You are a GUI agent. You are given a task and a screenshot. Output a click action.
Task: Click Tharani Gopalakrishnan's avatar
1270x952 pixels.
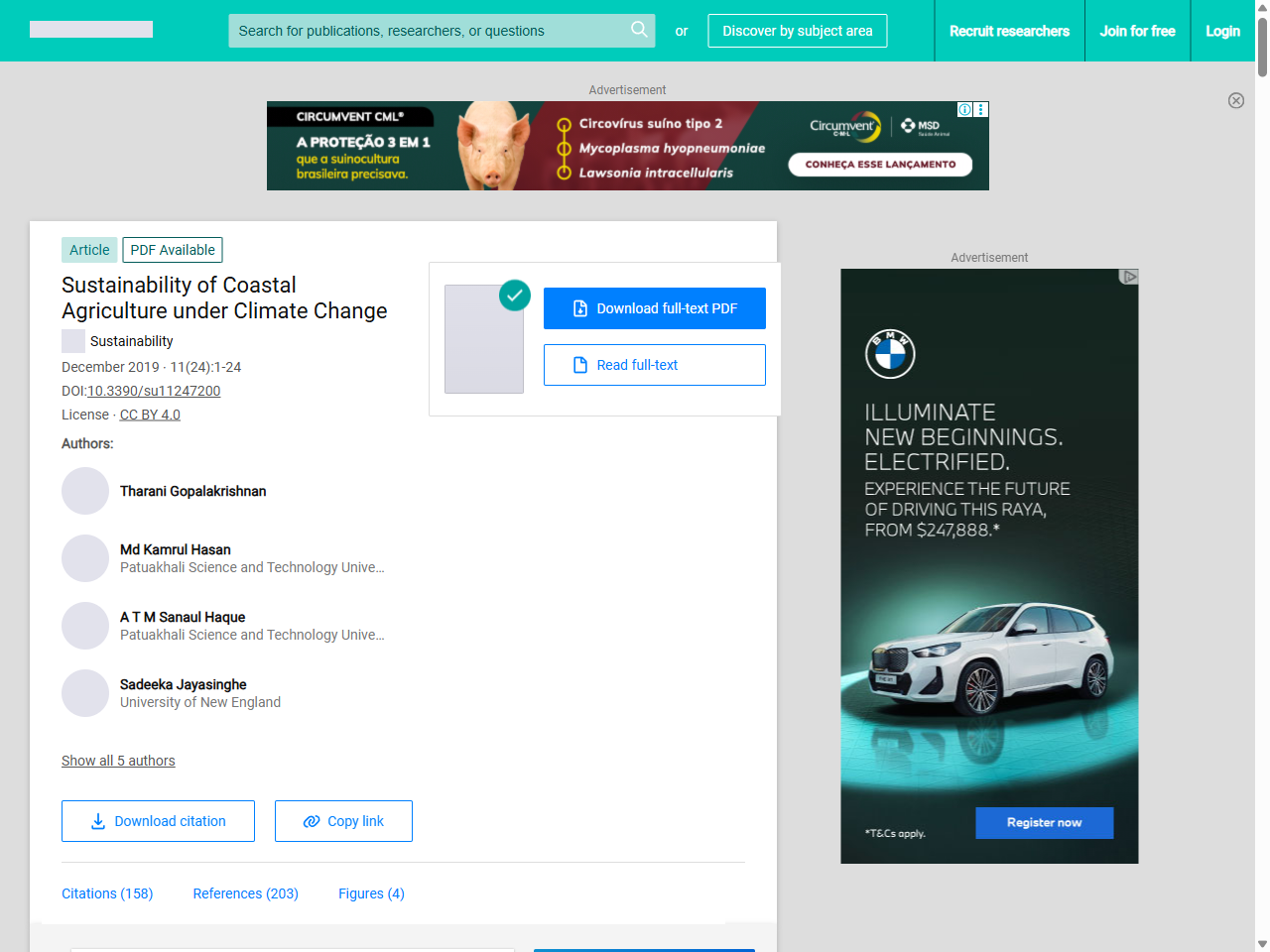tap(85, 491)
